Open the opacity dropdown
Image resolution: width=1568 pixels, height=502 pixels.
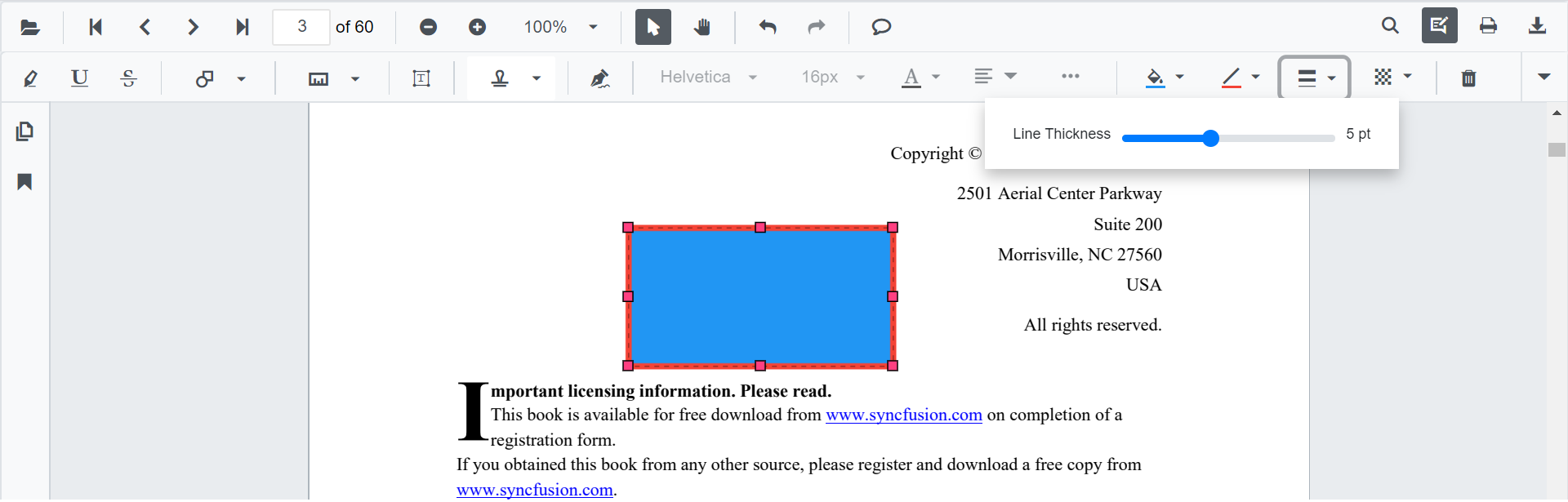(1392, 77)
